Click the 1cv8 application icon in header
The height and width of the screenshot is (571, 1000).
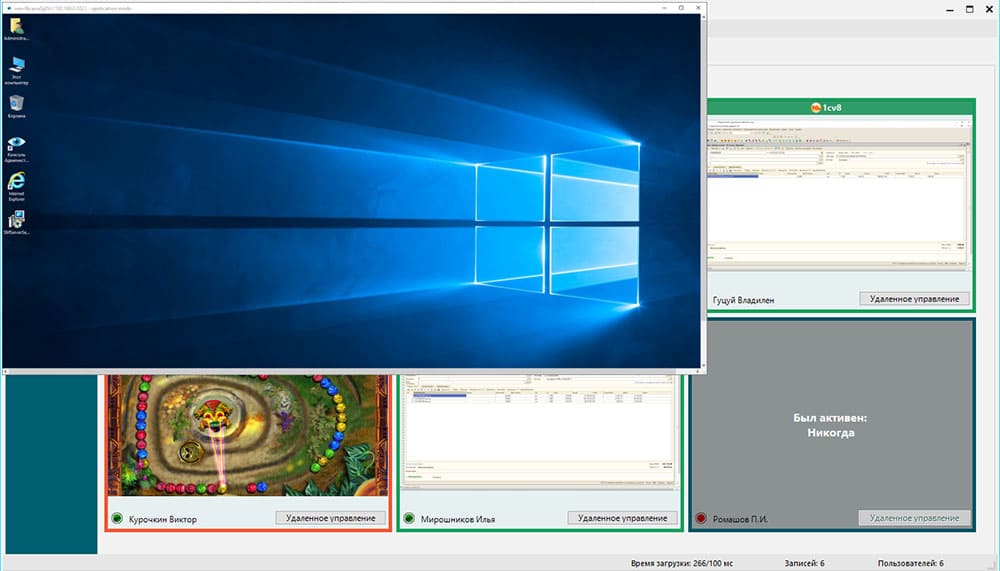pyautogui.click(x=817, y=107)
